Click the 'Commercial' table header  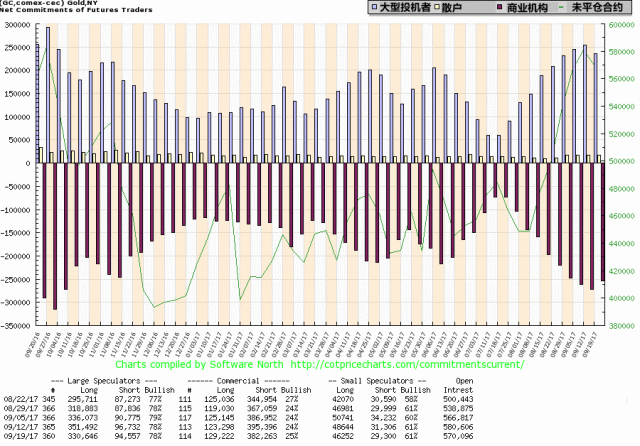tap(238, 381)
